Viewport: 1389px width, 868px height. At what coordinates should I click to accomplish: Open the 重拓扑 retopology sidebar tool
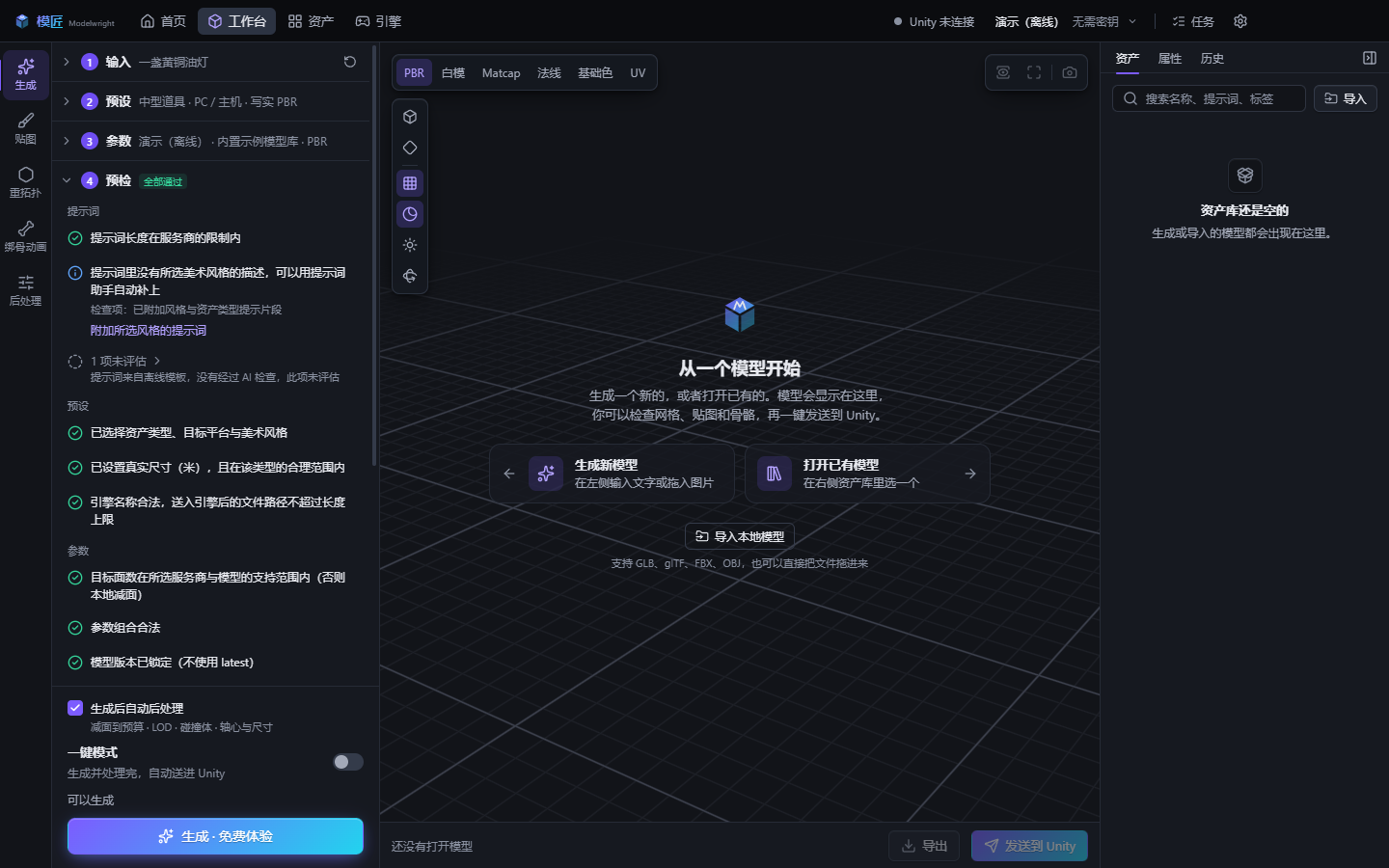click(26, 182)
